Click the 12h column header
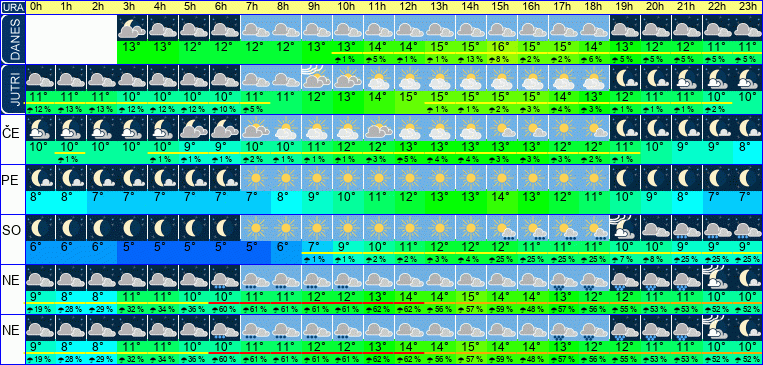763x365 pixels. click(410, 7)
